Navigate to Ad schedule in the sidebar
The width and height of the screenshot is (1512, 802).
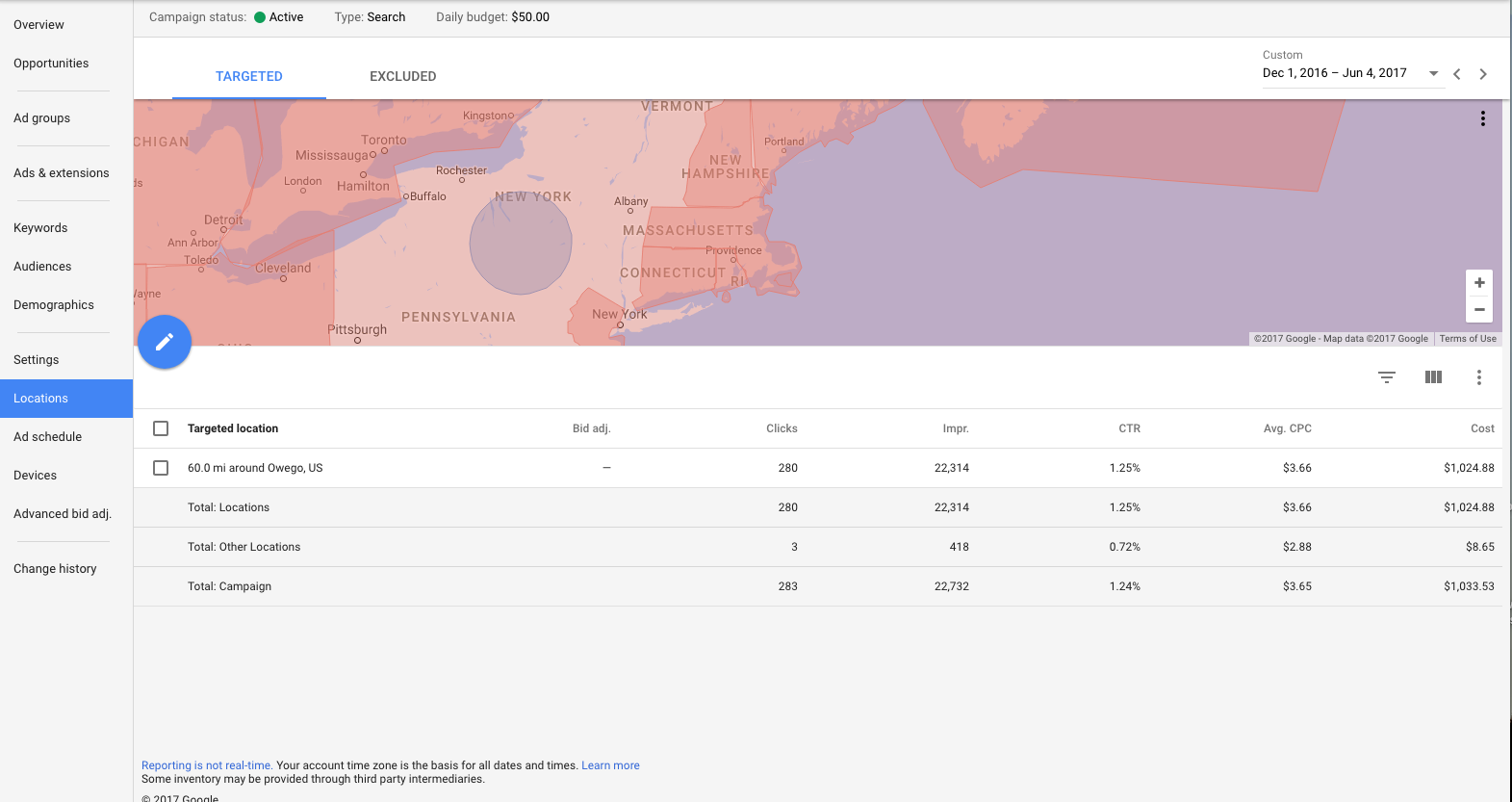(x=47, y=437)
